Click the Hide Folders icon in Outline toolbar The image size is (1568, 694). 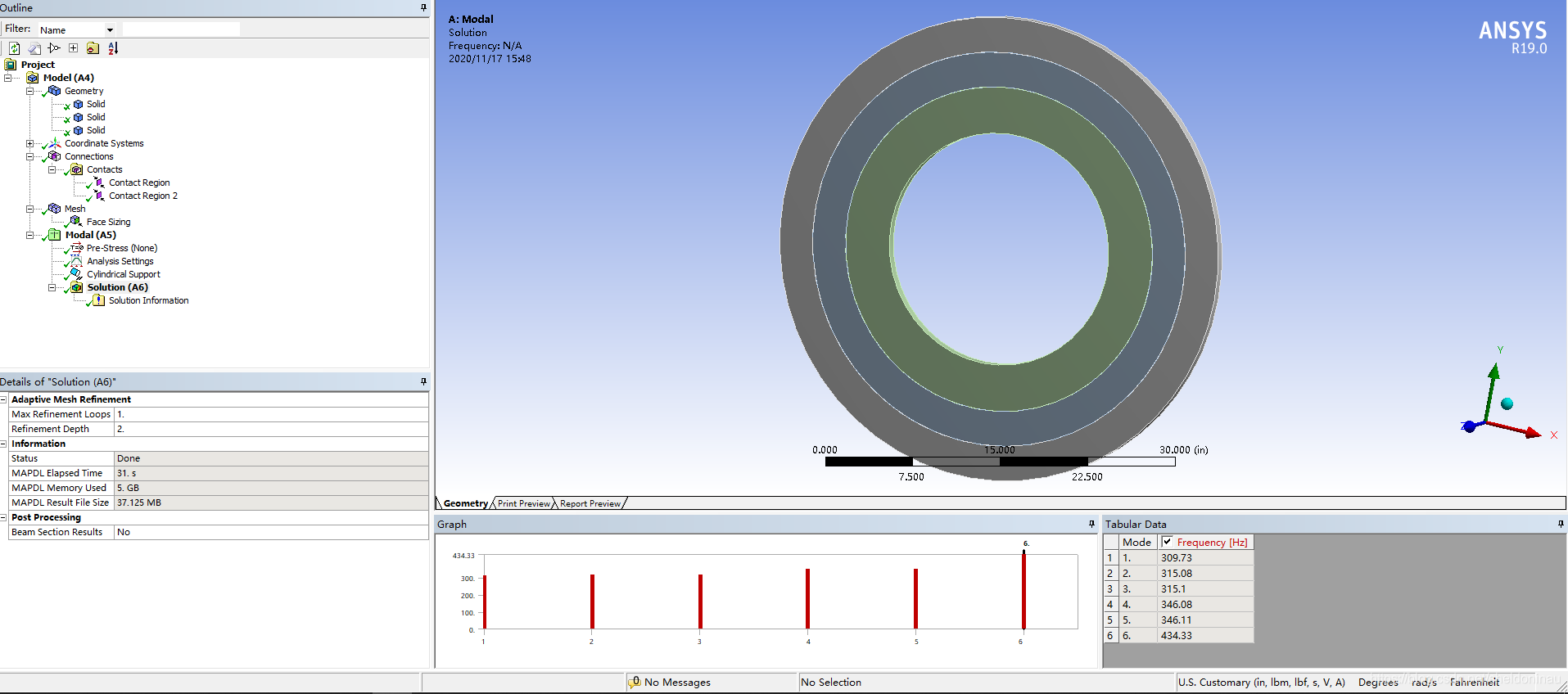93,48
